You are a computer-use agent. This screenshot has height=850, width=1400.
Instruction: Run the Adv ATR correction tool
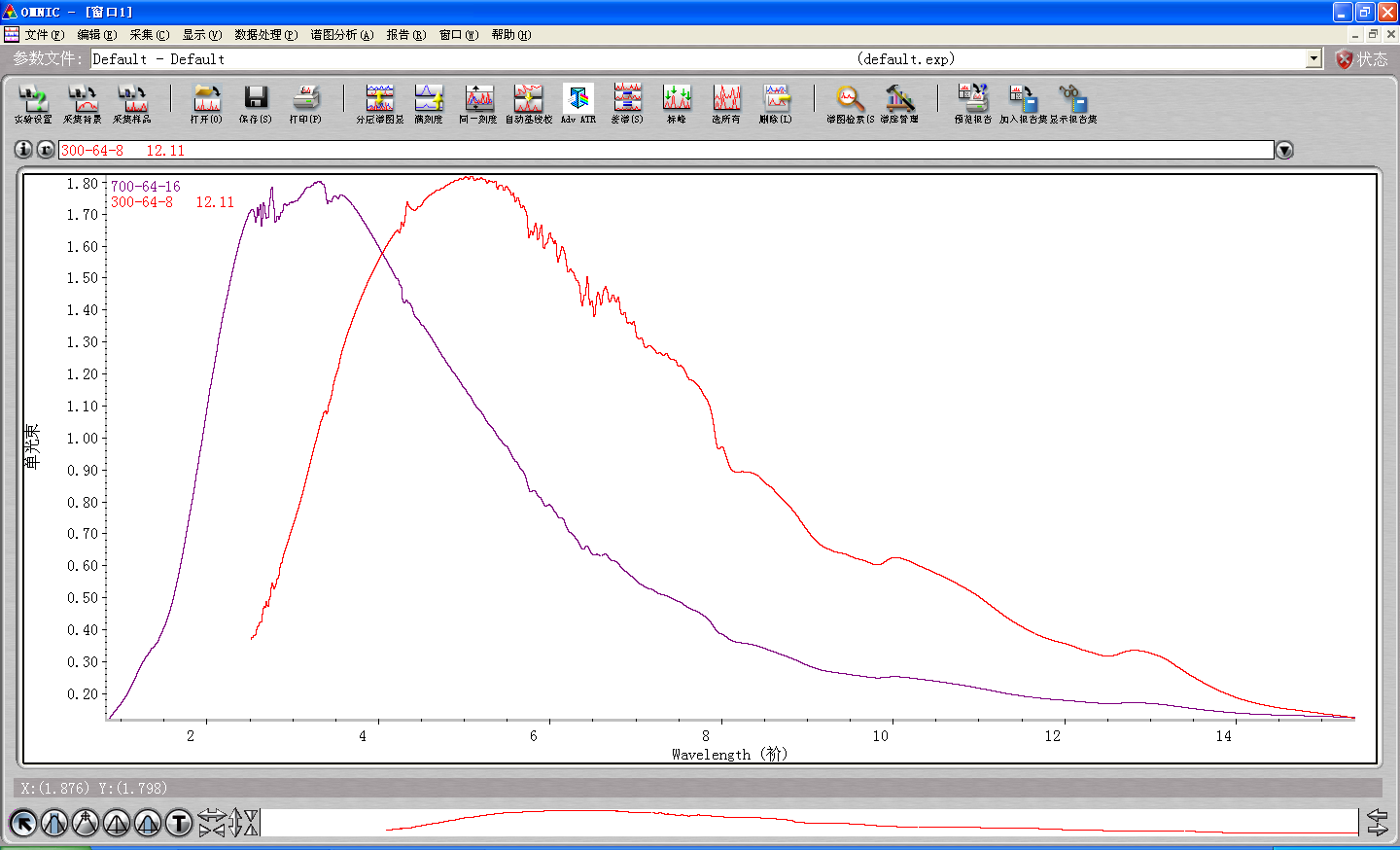pos(578,104)
